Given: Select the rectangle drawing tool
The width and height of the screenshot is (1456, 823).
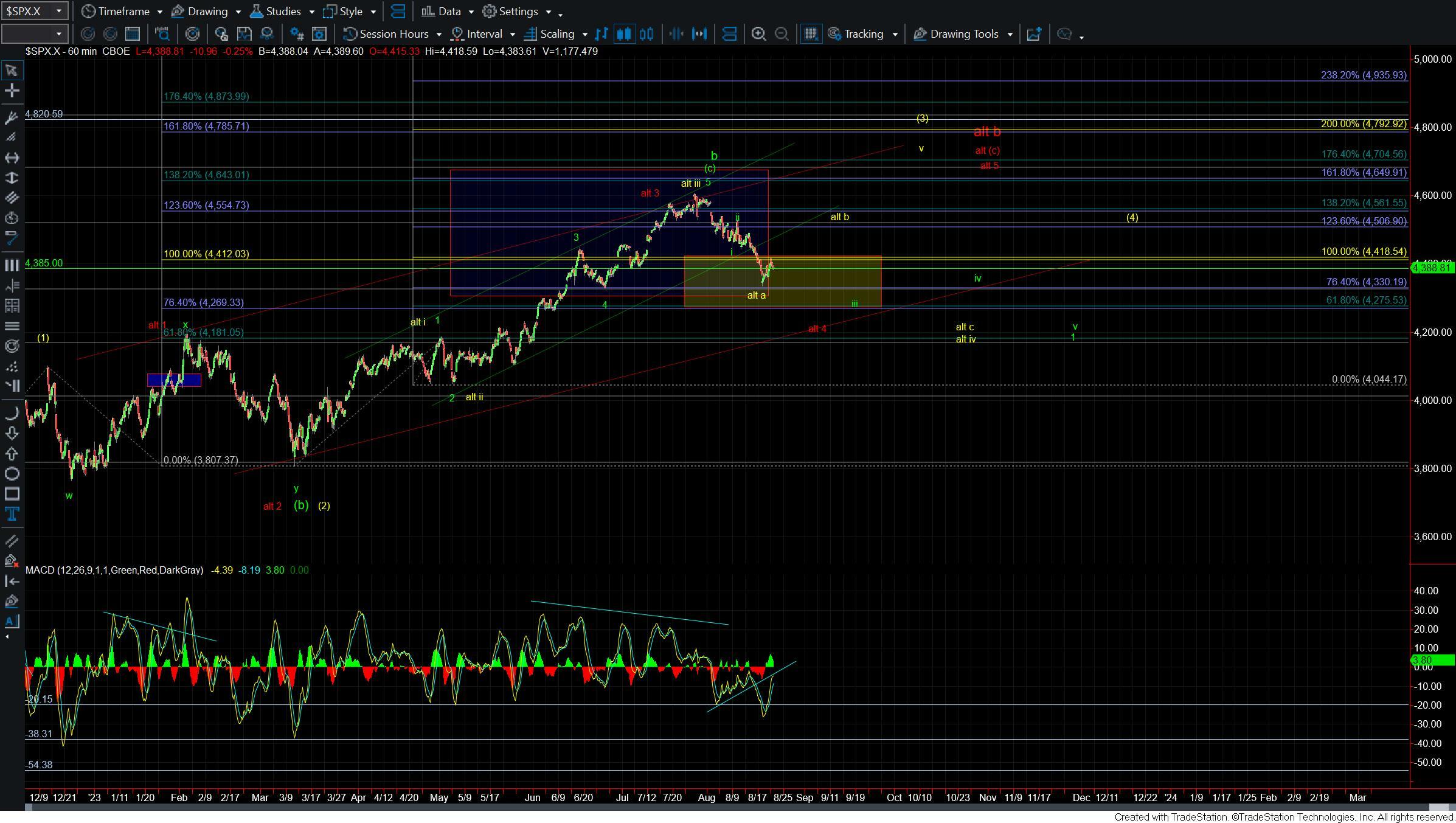Looking at the screenshot, I should point(11,494).
